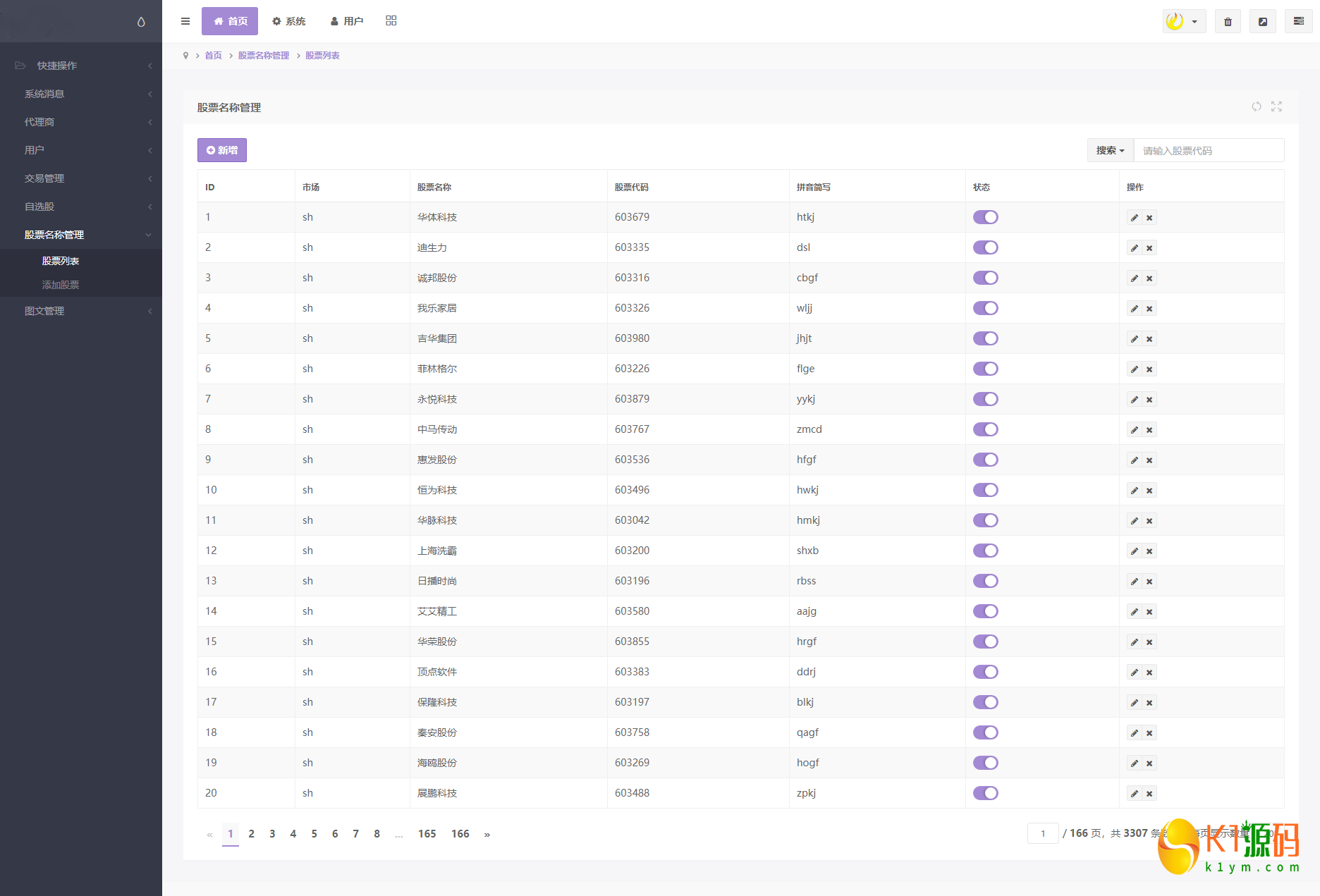Toggle status switch for stock 603488
1320x896 pixels.
click(985, 793)
